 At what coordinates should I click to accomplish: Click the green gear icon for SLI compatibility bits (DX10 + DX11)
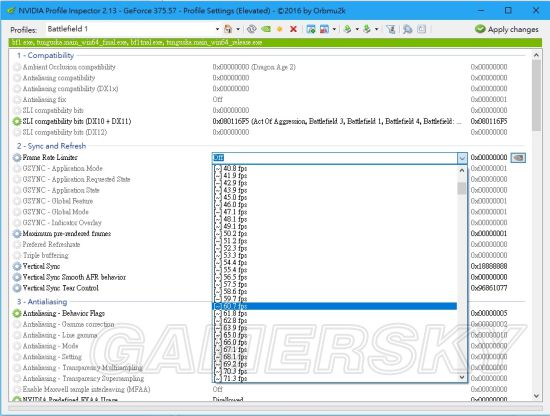[x=17, y=121]
